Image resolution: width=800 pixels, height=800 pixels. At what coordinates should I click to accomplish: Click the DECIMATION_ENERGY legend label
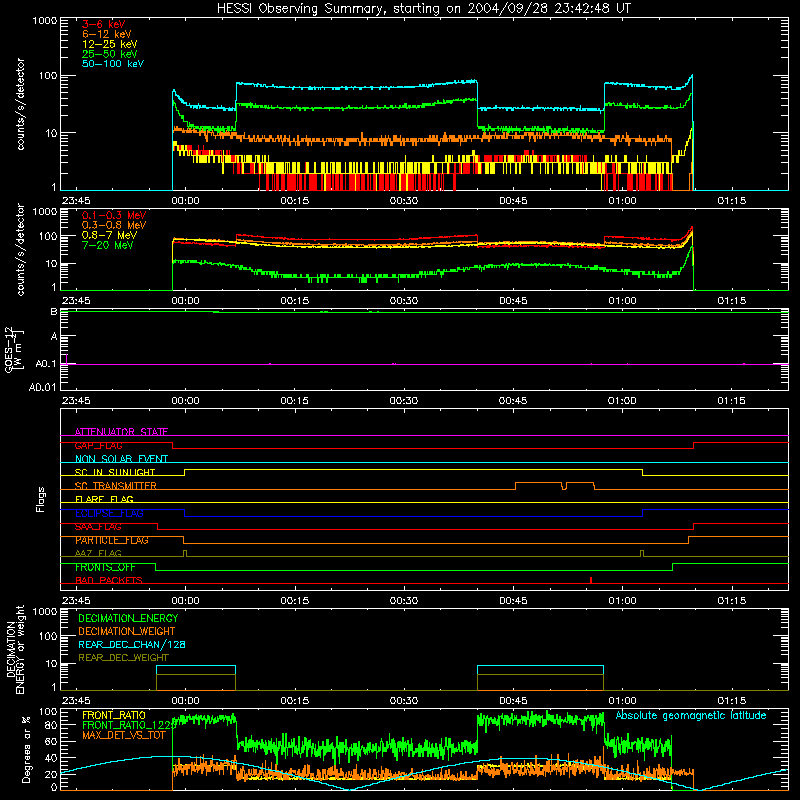point(128,618)
